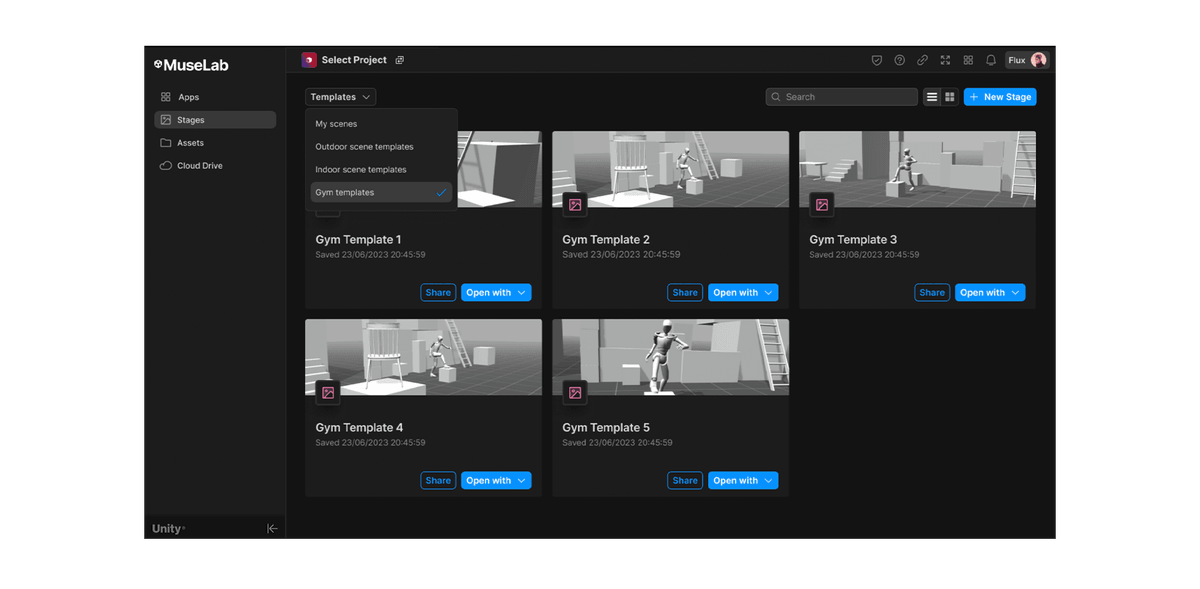Share Gym Template 2
The height and width of the screenshot is (589, 1200).
click(685, 293)
